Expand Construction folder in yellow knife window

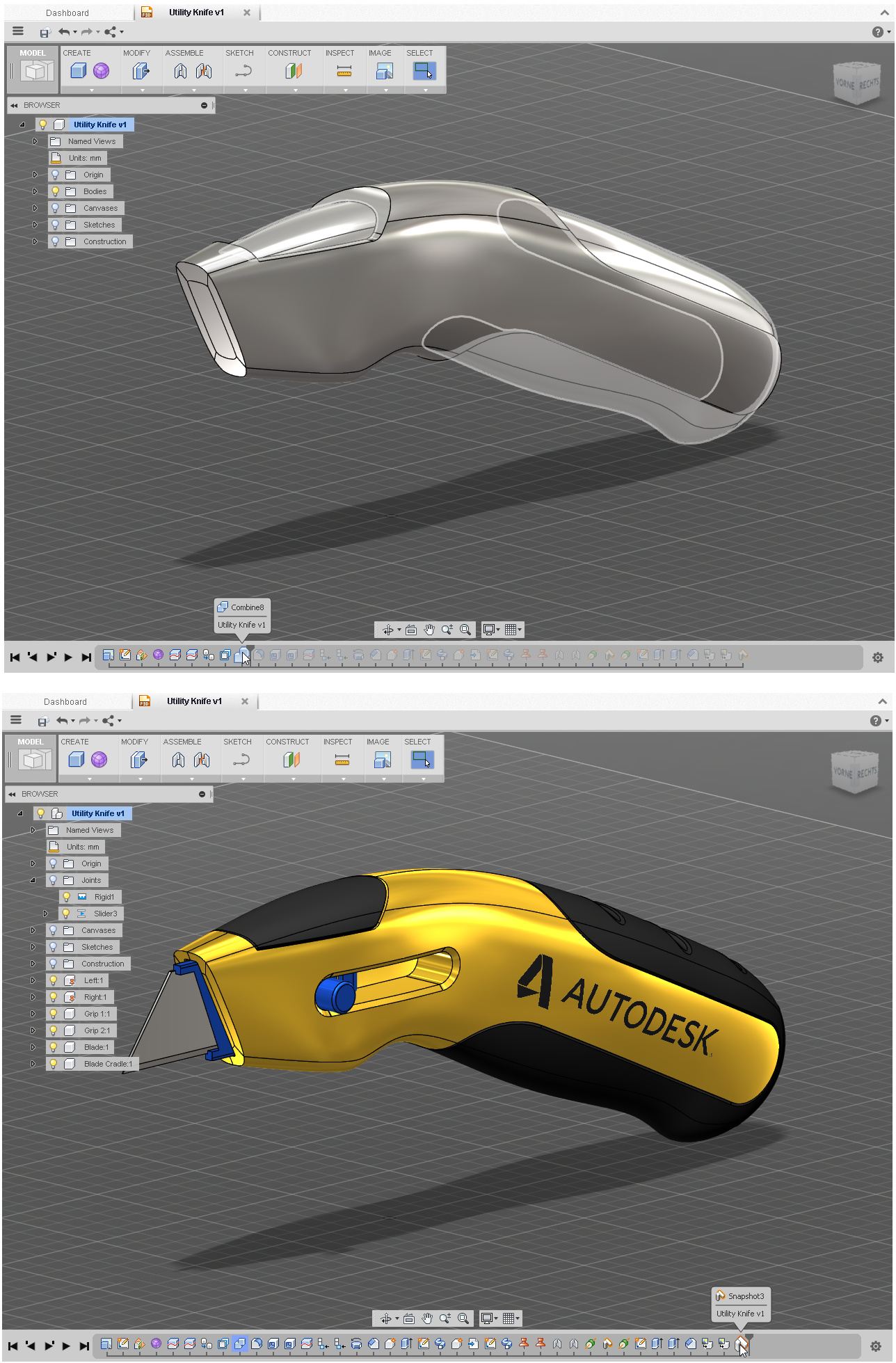pos(33,964)
